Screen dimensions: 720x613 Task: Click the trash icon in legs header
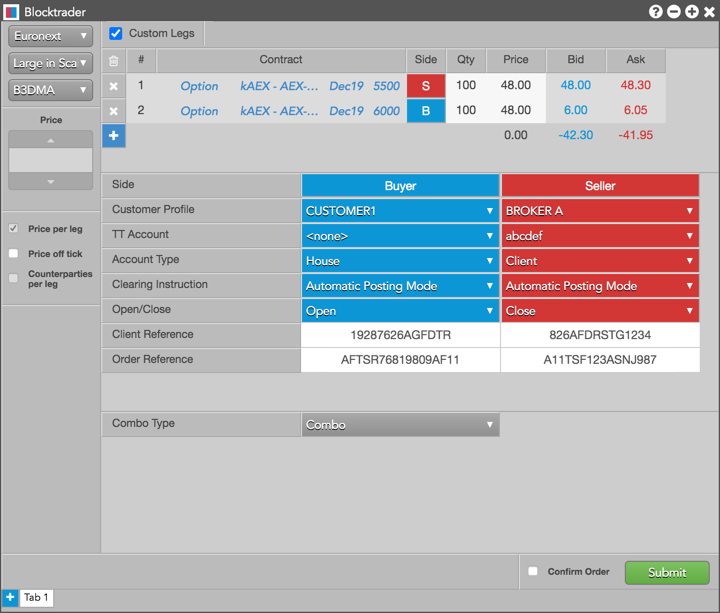[x=113, y=60]
